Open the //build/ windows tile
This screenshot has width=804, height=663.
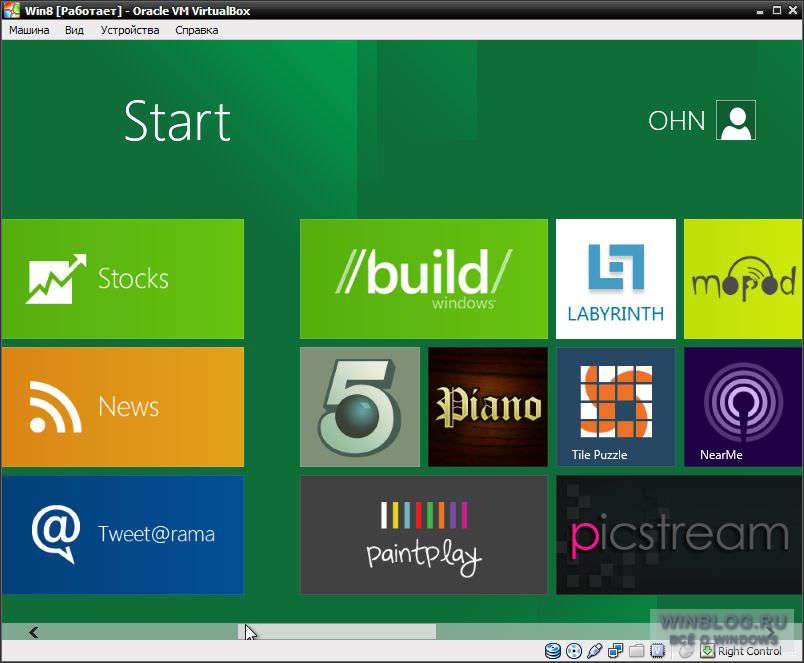pos(424,279)
